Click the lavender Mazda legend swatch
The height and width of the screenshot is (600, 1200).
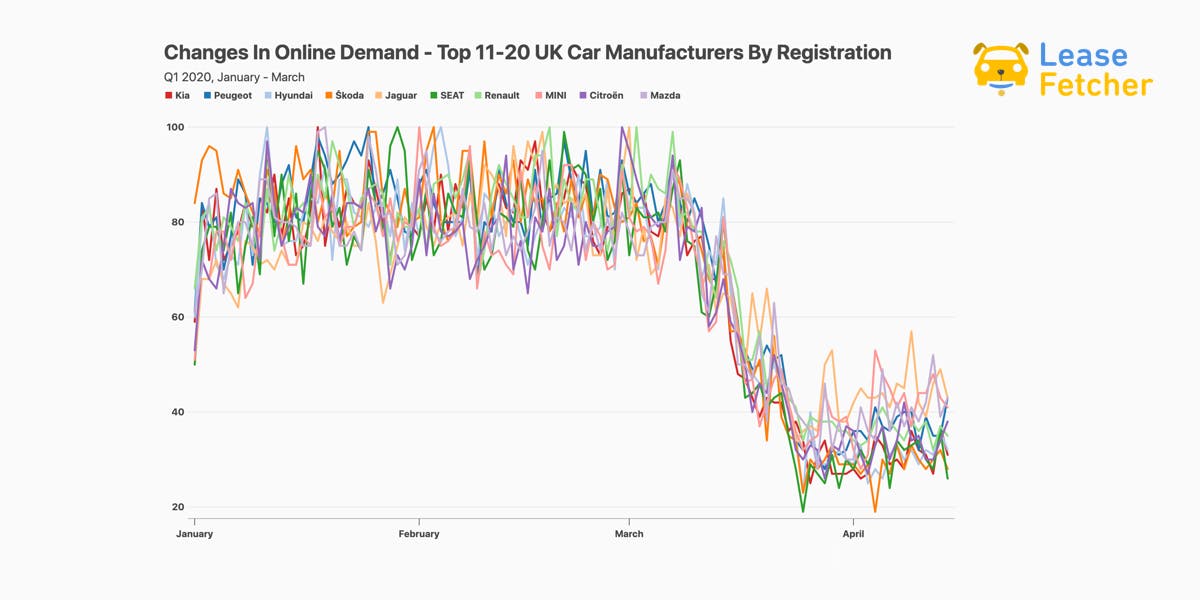(x=643, y=95)
